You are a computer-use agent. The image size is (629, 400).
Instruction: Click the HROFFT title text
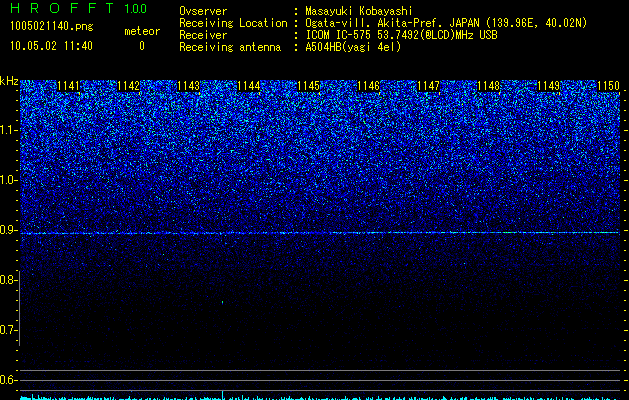(x=63, y=8)
